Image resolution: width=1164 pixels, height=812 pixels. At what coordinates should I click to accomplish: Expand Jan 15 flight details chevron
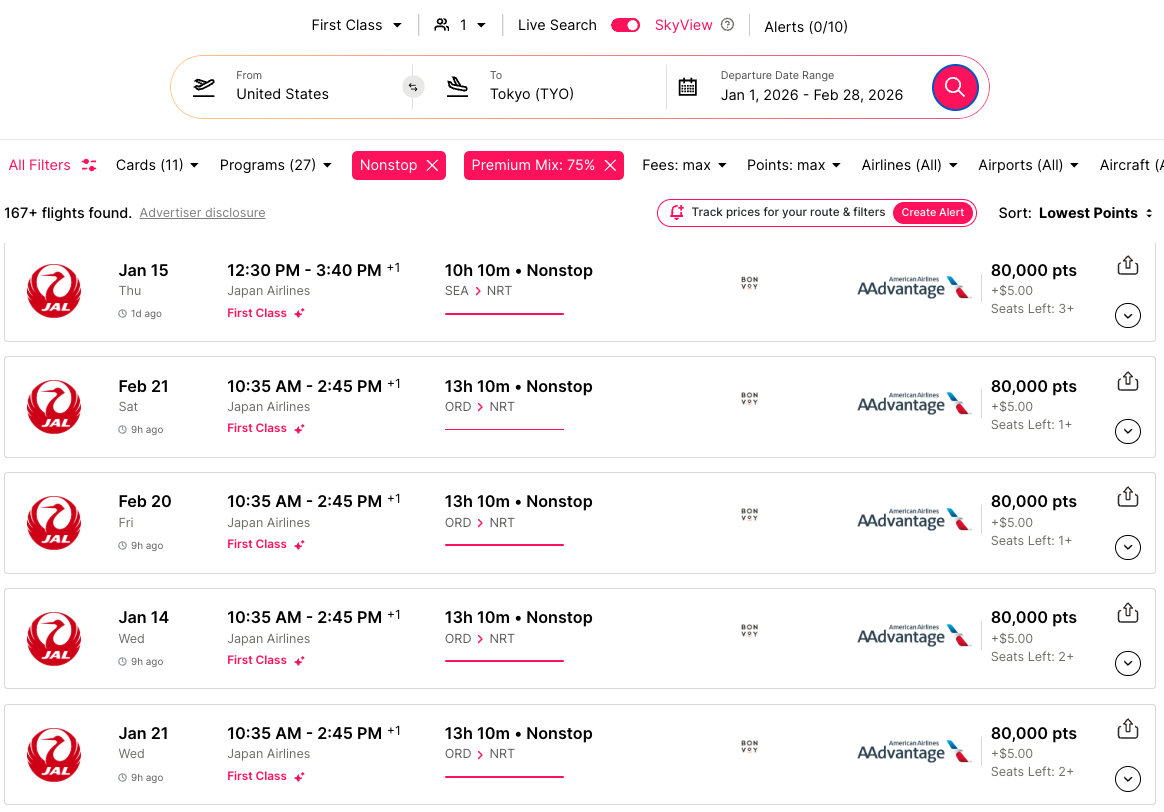point(1128,315)
